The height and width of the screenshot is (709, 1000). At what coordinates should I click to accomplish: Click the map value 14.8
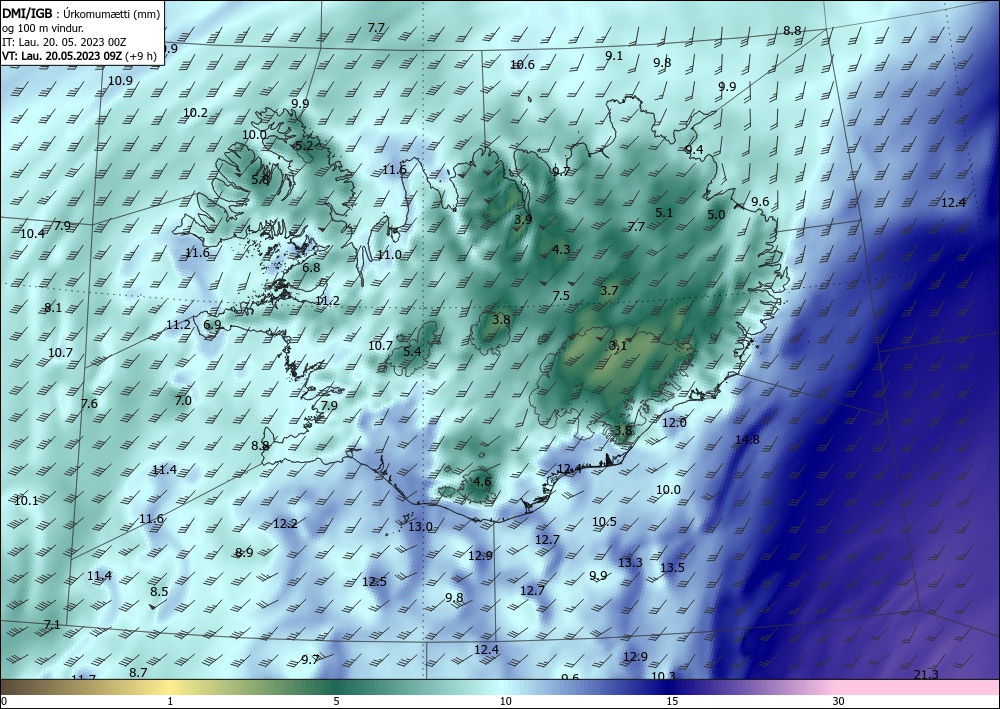click(x=747, y=439)
